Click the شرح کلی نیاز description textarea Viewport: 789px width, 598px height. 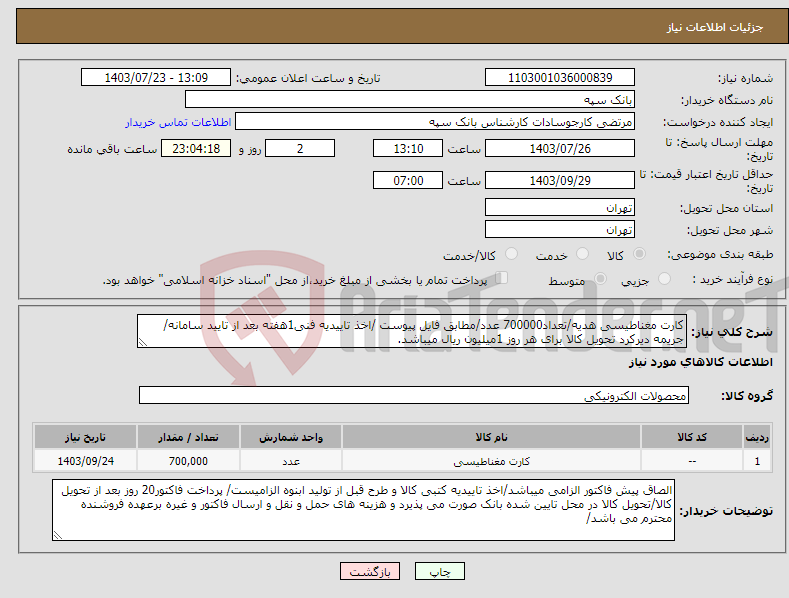point(412,331)
